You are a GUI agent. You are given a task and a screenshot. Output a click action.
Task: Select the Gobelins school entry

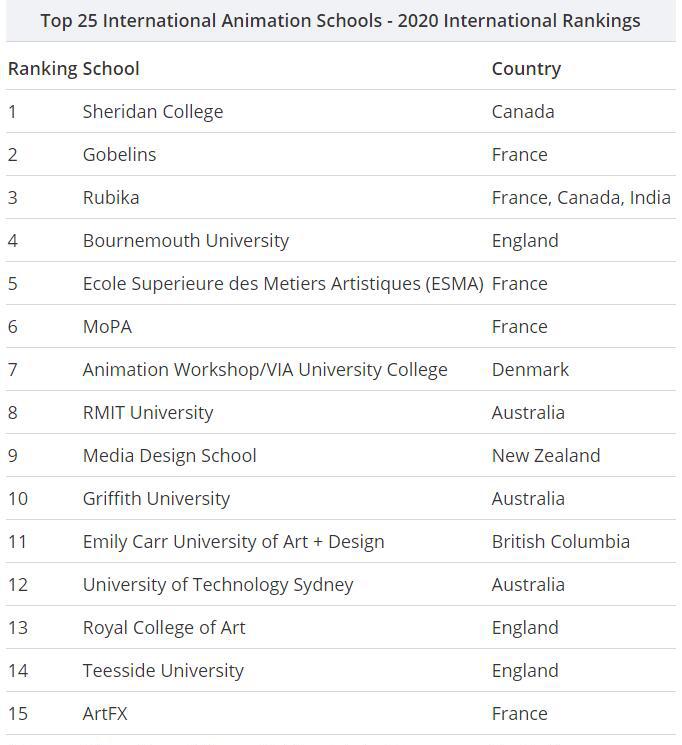pyautogui.click(x=119, y=155)
